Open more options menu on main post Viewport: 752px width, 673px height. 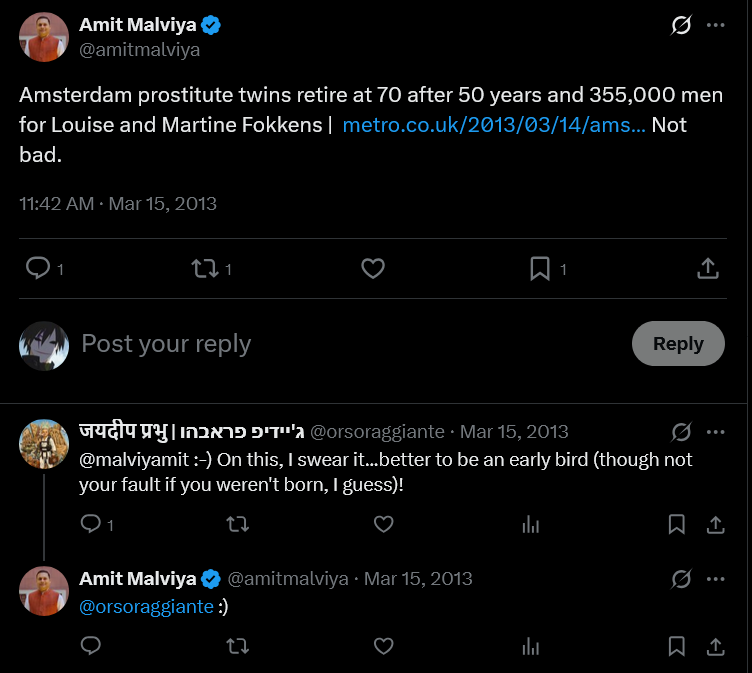(x=716, y=25)
